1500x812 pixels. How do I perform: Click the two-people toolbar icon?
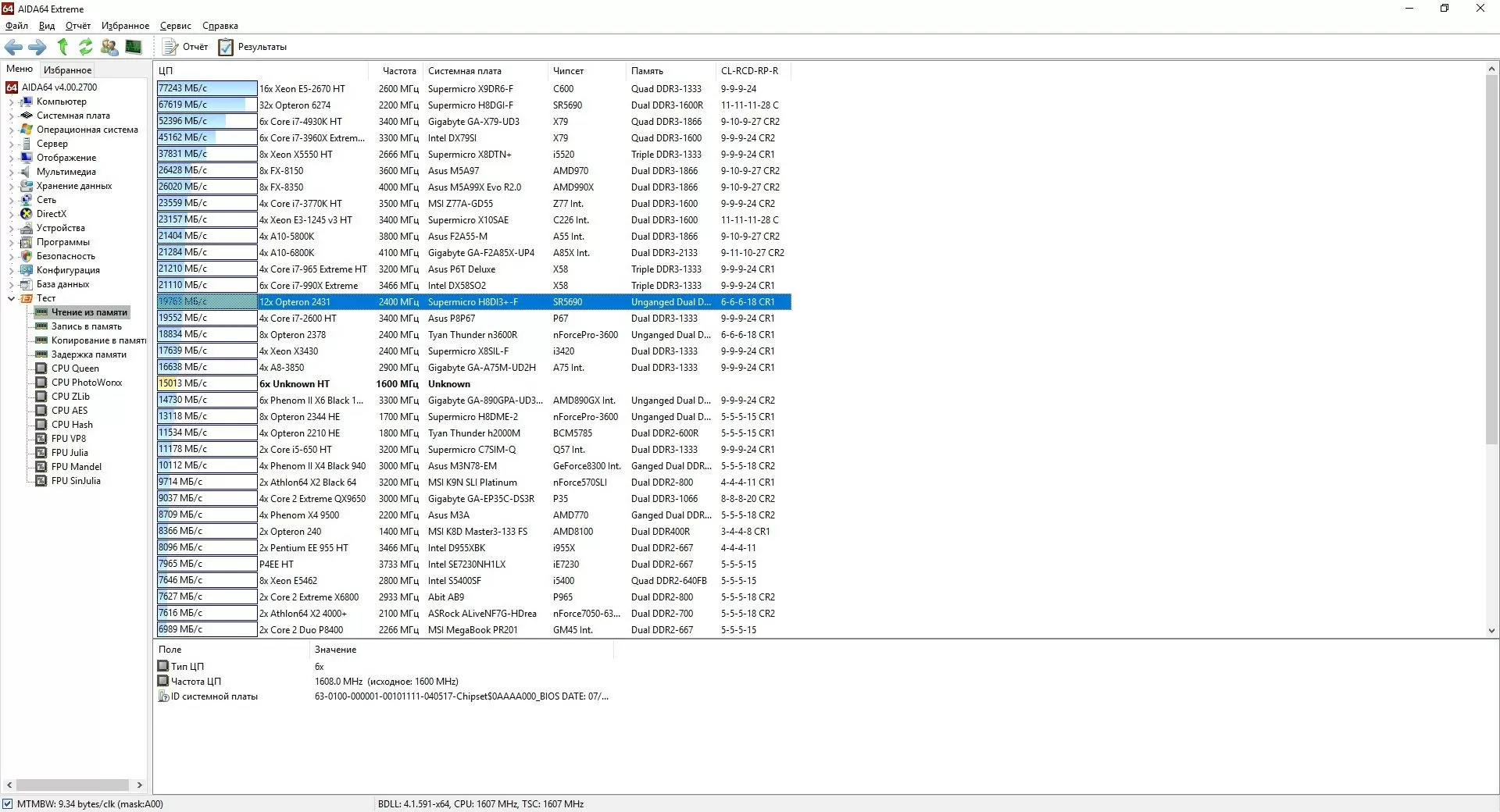click(x=109, y=47)
